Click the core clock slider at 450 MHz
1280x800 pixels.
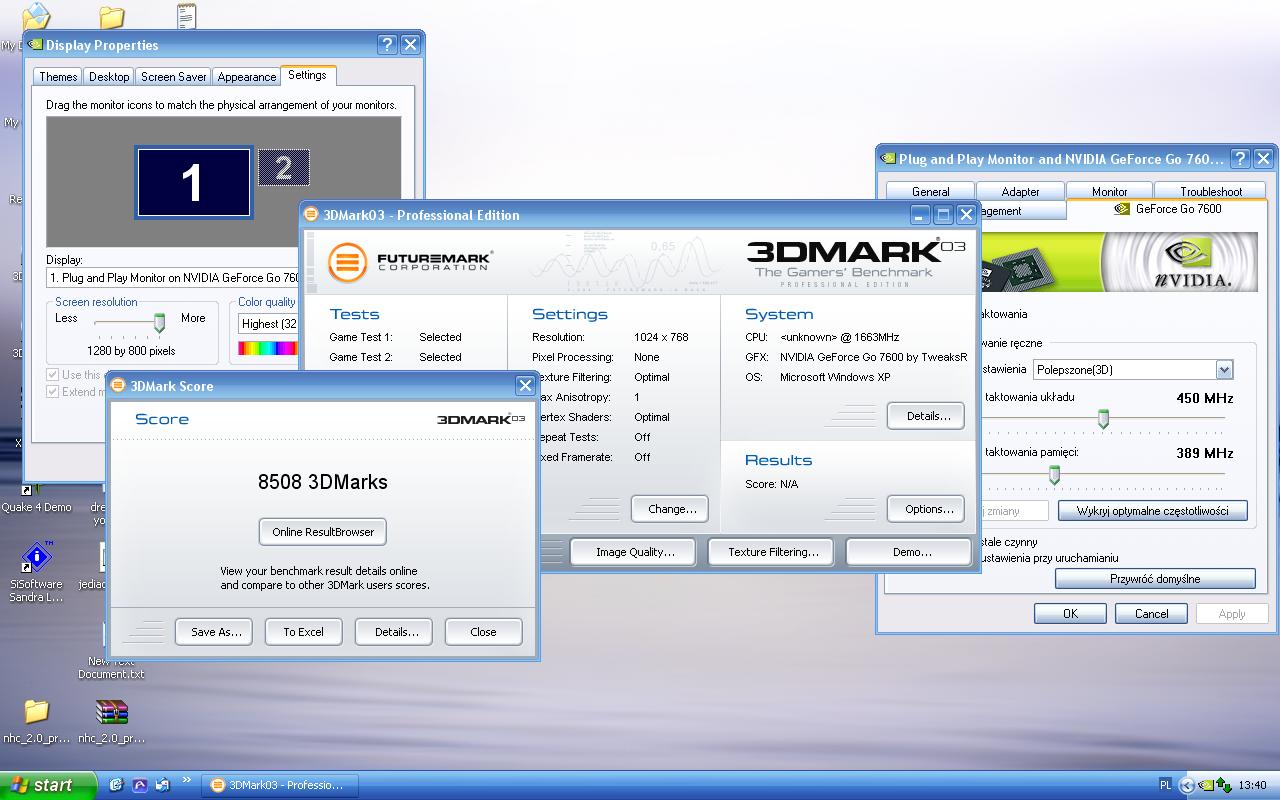coord(1103,419)
